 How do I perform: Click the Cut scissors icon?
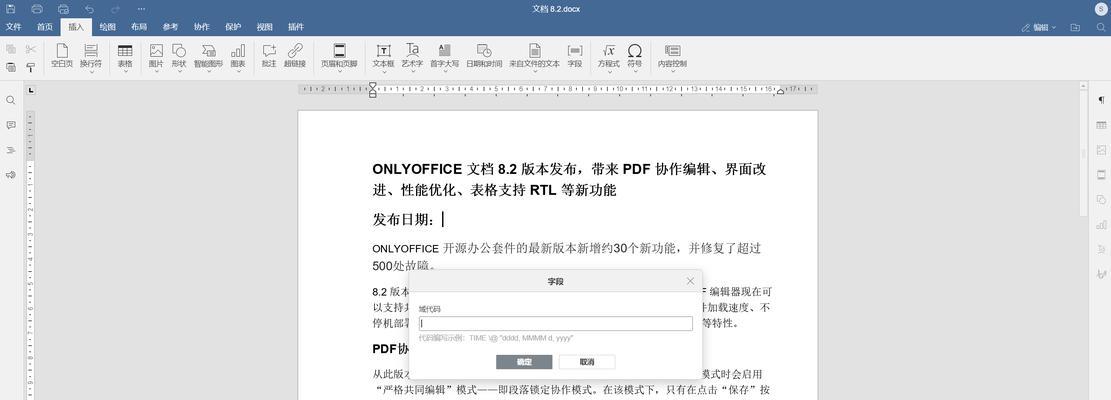30,50
